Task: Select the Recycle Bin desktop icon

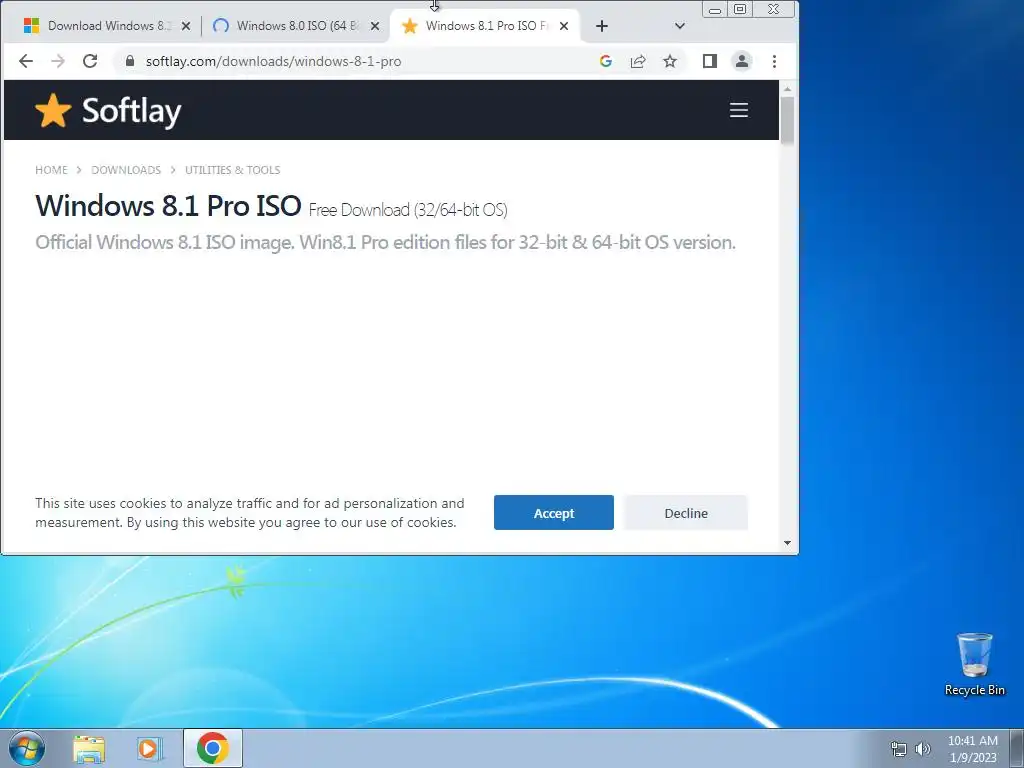Action: (x=974, y=664)
